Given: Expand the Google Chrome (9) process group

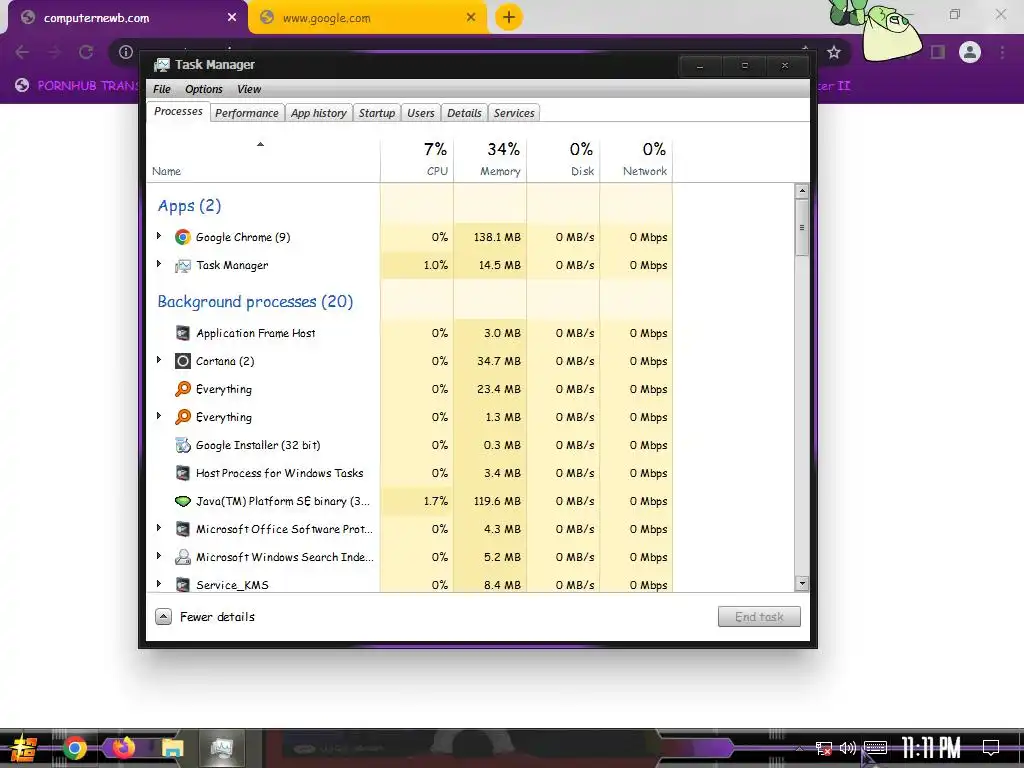Looking at the screenshot, I should click(159, 236).
